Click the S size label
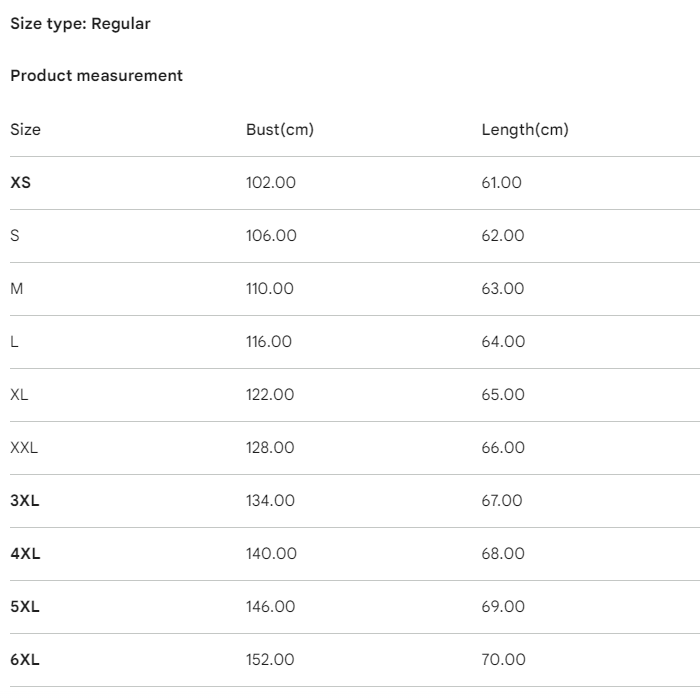 coord(15,236)
